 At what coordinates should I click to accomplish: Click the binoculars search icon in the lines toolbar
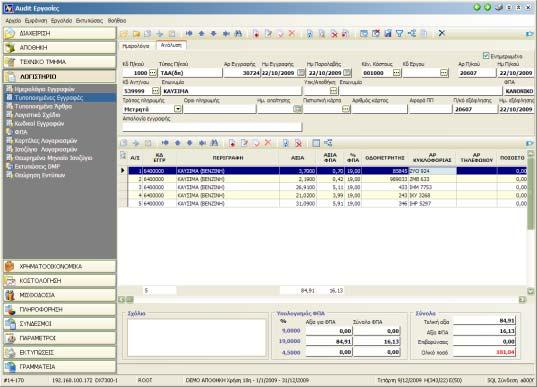[x=214, y=143]
